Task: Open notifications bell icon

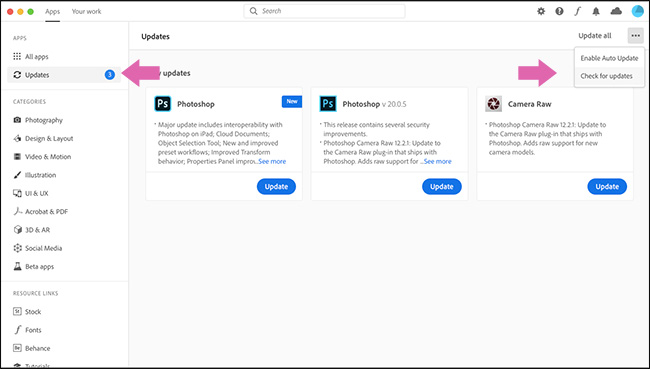Action: (x=596, y=11)
